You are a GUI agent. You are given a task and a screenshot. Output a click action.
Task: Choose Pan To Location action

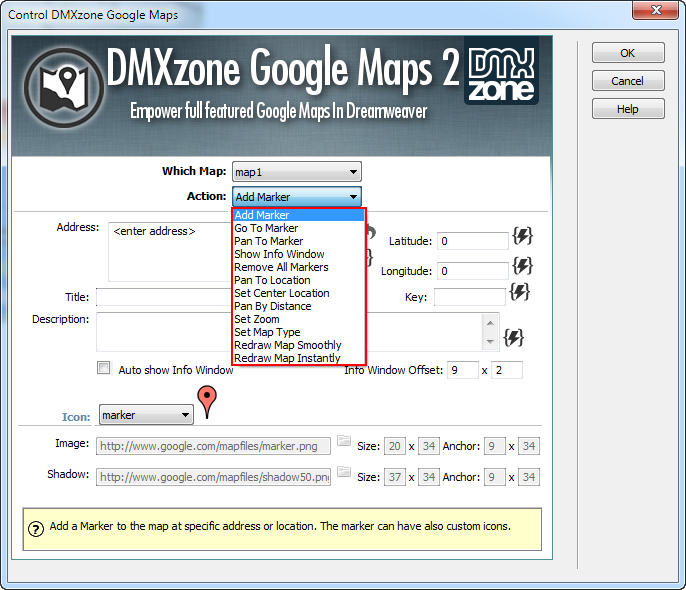click(299, 280)
